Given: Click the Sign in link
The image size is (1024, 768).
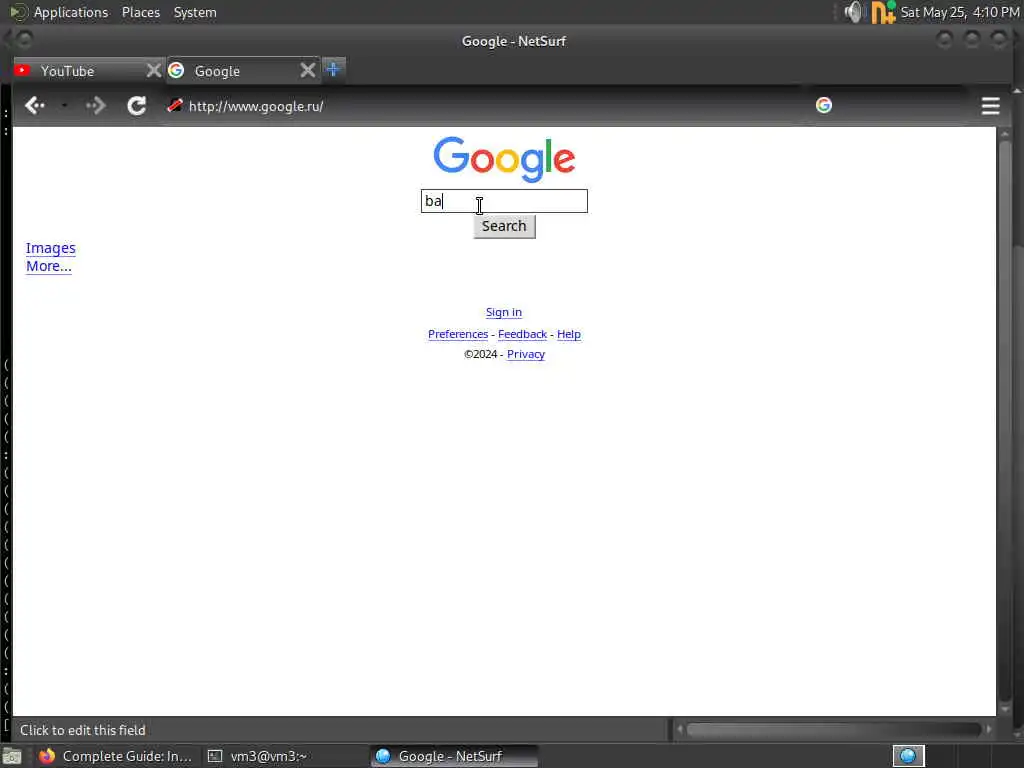Looking at the screenshot, I should tap(504, 312).
